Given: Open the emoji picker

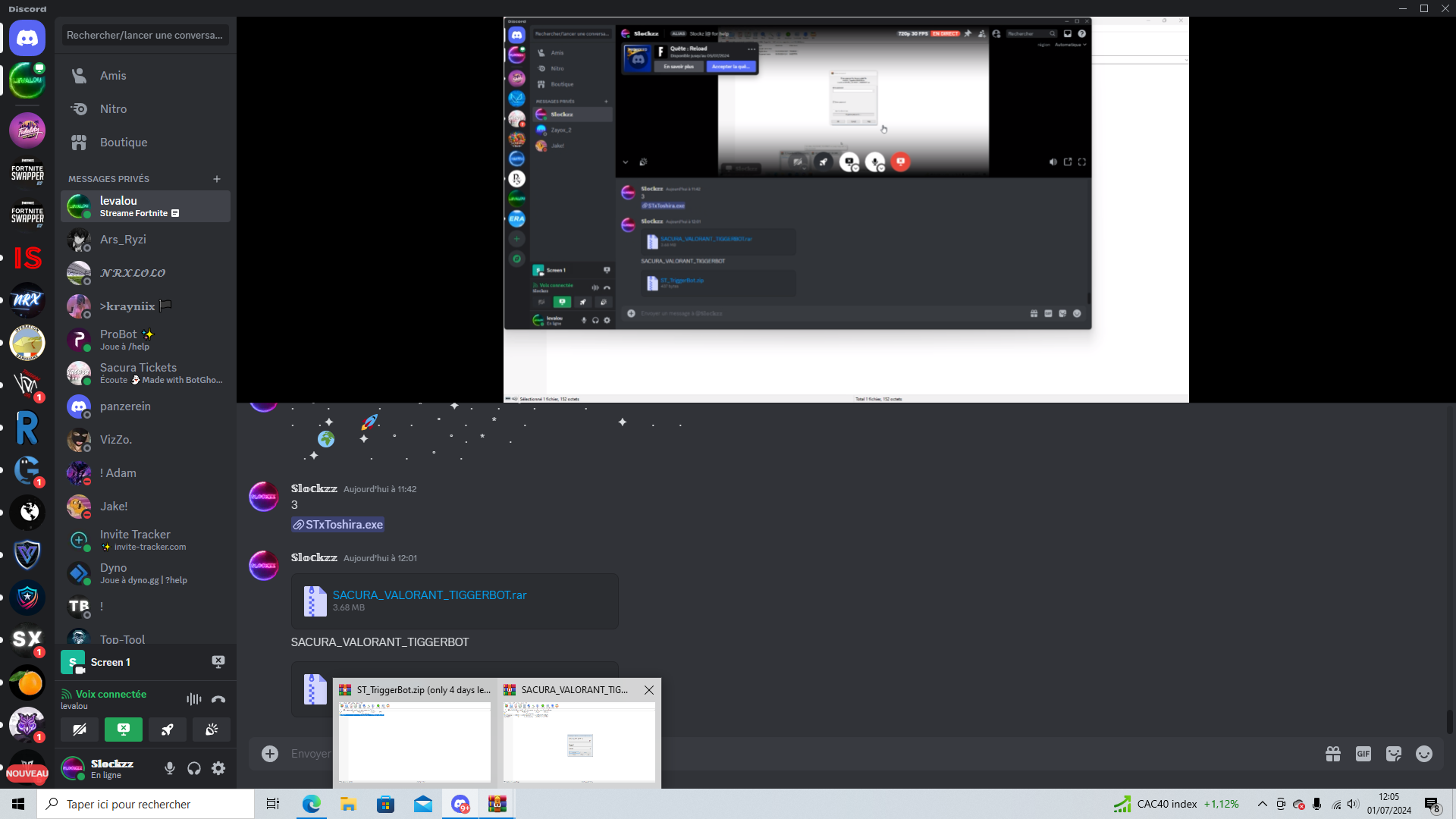Looking at the screenshot, I should point(1424,754).
